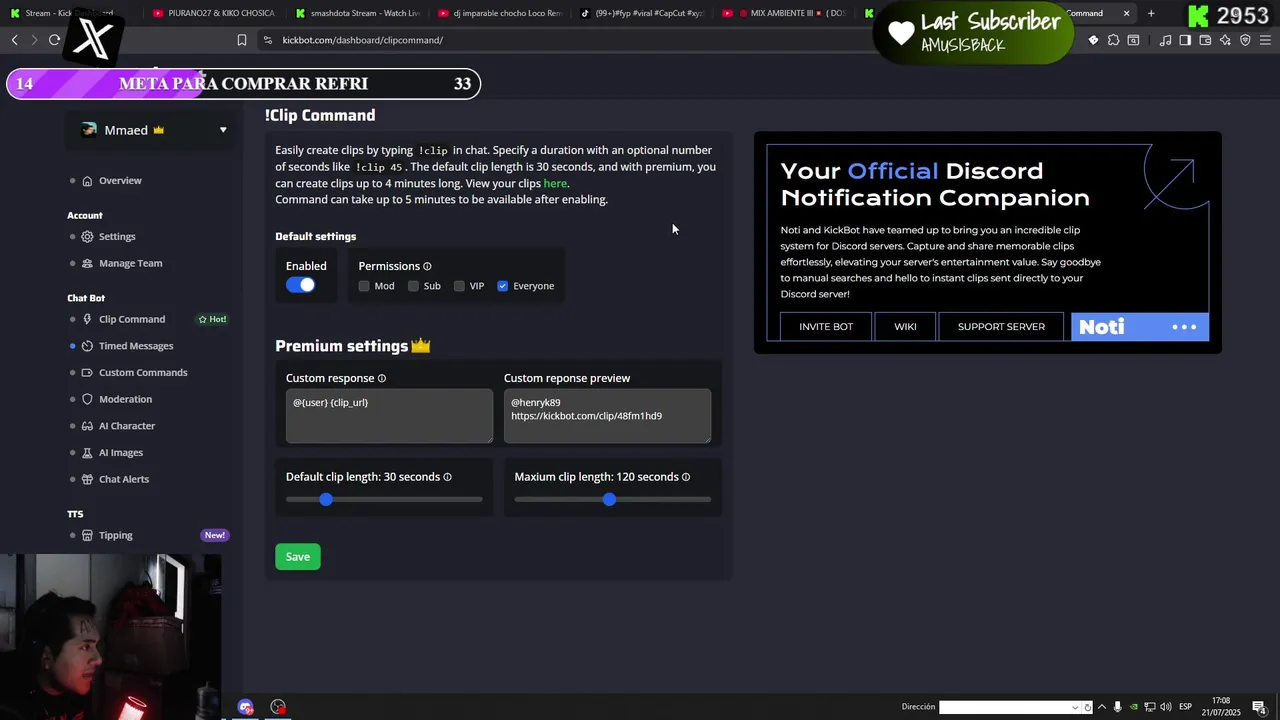This screenshot has width=1280, height=720.
Task: Open a new browser tab
Action: pyautogui.click(x=1151, y=13)
